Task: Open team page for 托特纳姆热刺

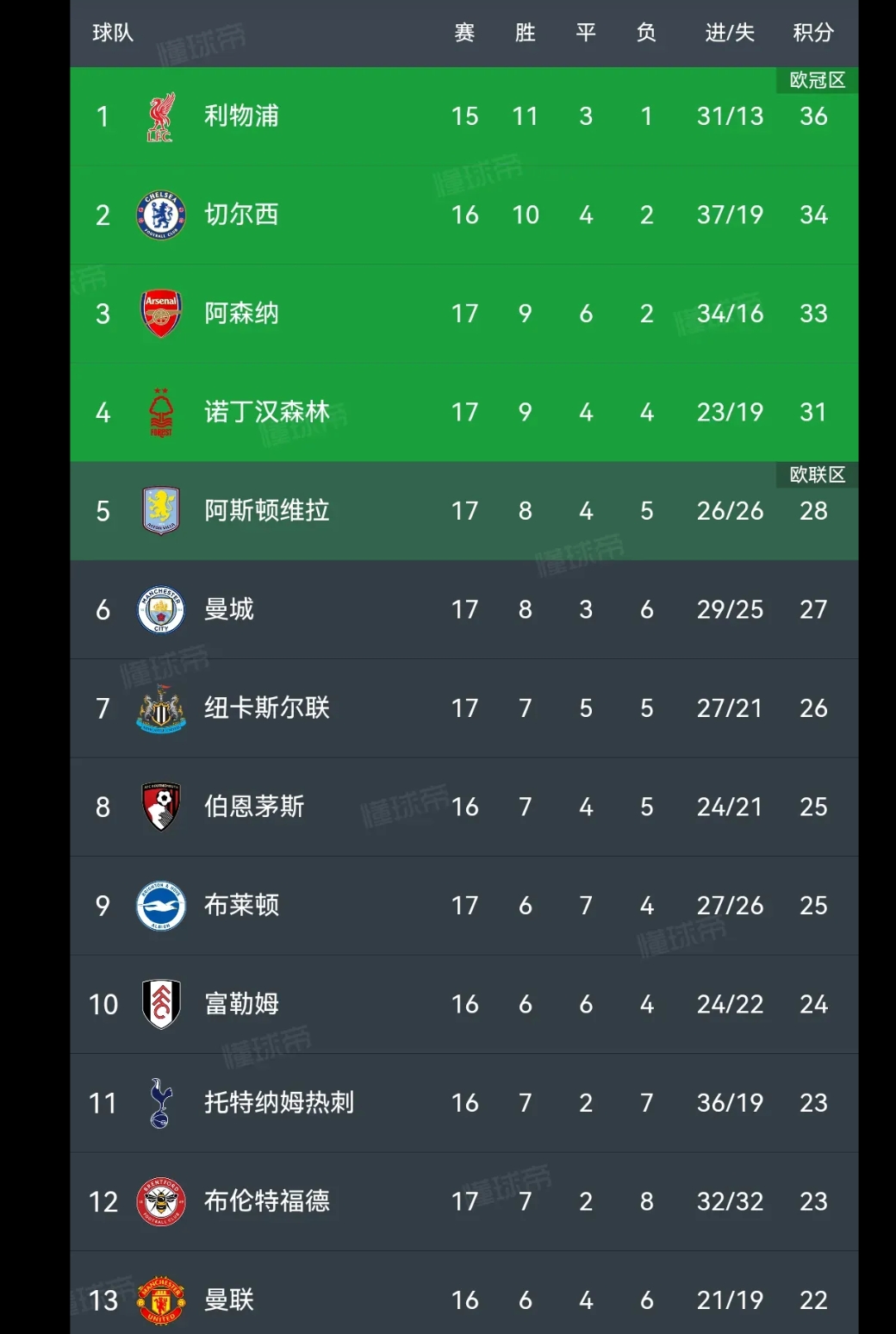Action: 279,1103
